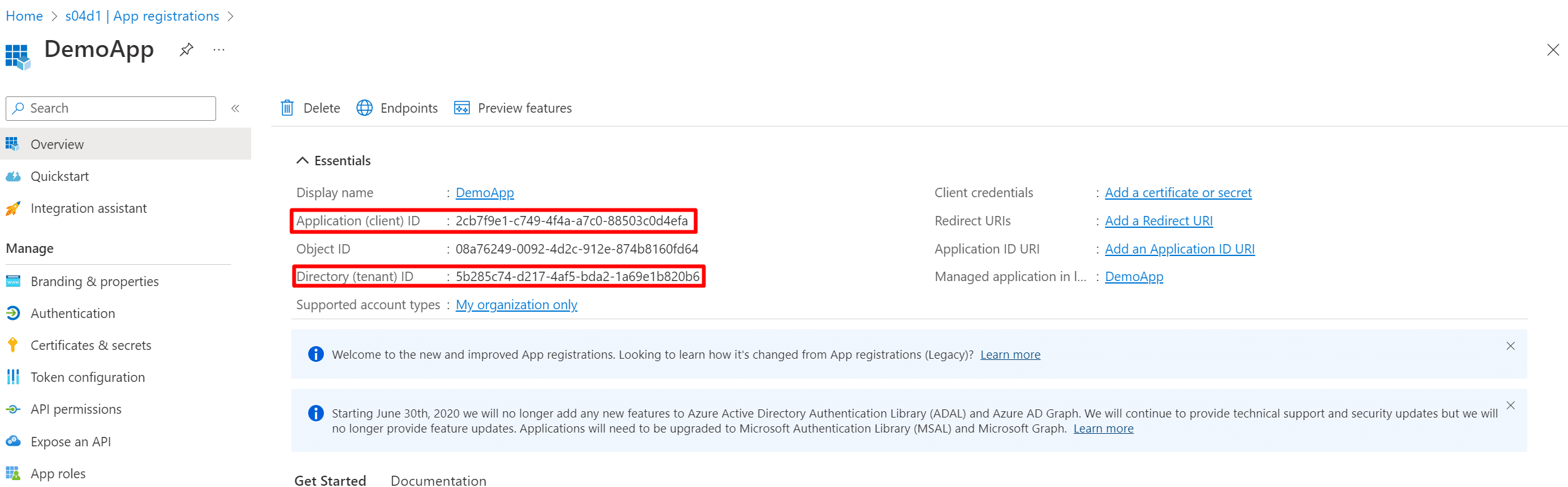Collapse the left sidebar menu
Viewport: 1568px width, 487px height.
coord(236,108)
